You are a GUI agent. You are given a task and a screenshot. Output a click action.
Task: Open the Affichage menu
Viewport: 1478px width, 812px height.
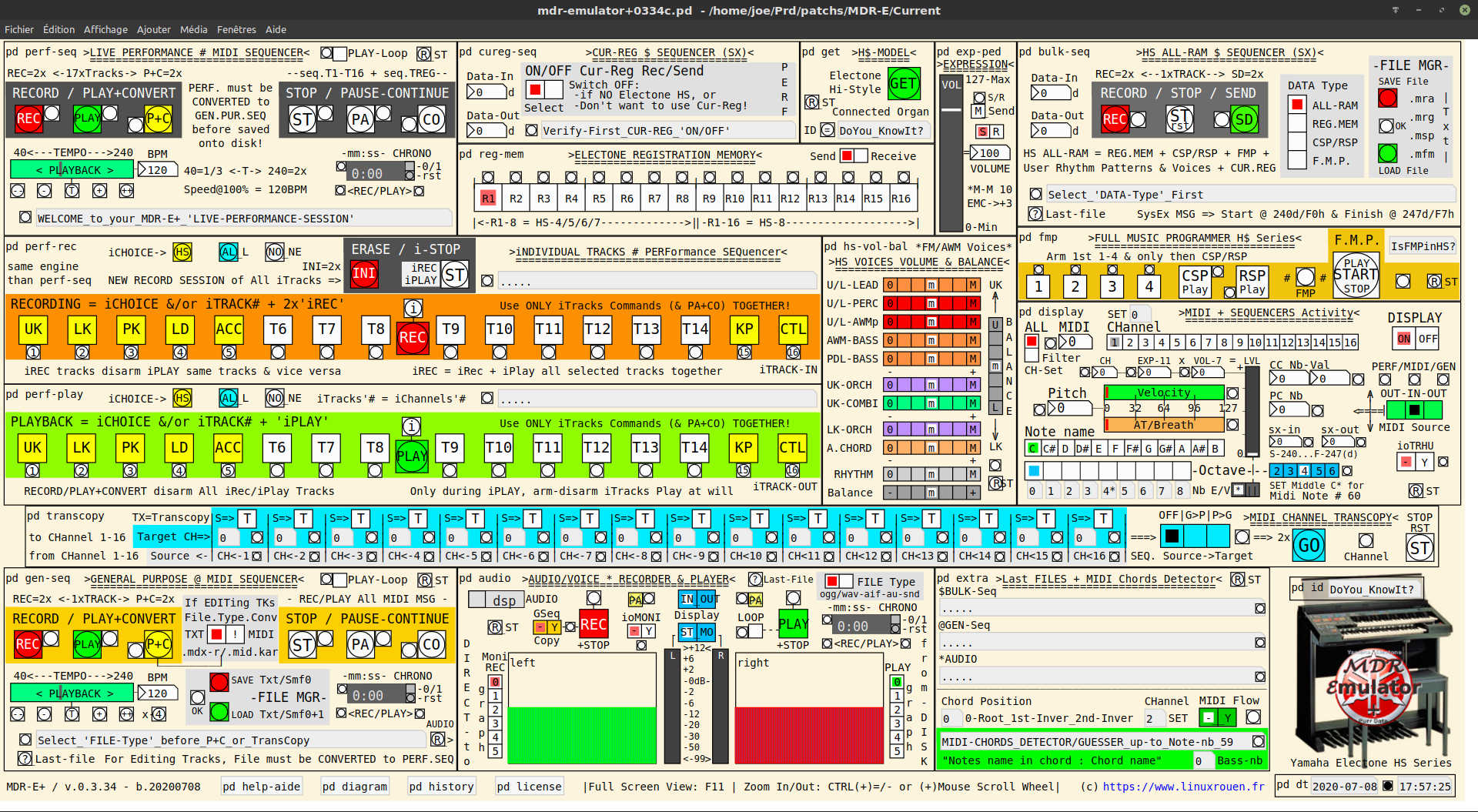coord(105,29)
